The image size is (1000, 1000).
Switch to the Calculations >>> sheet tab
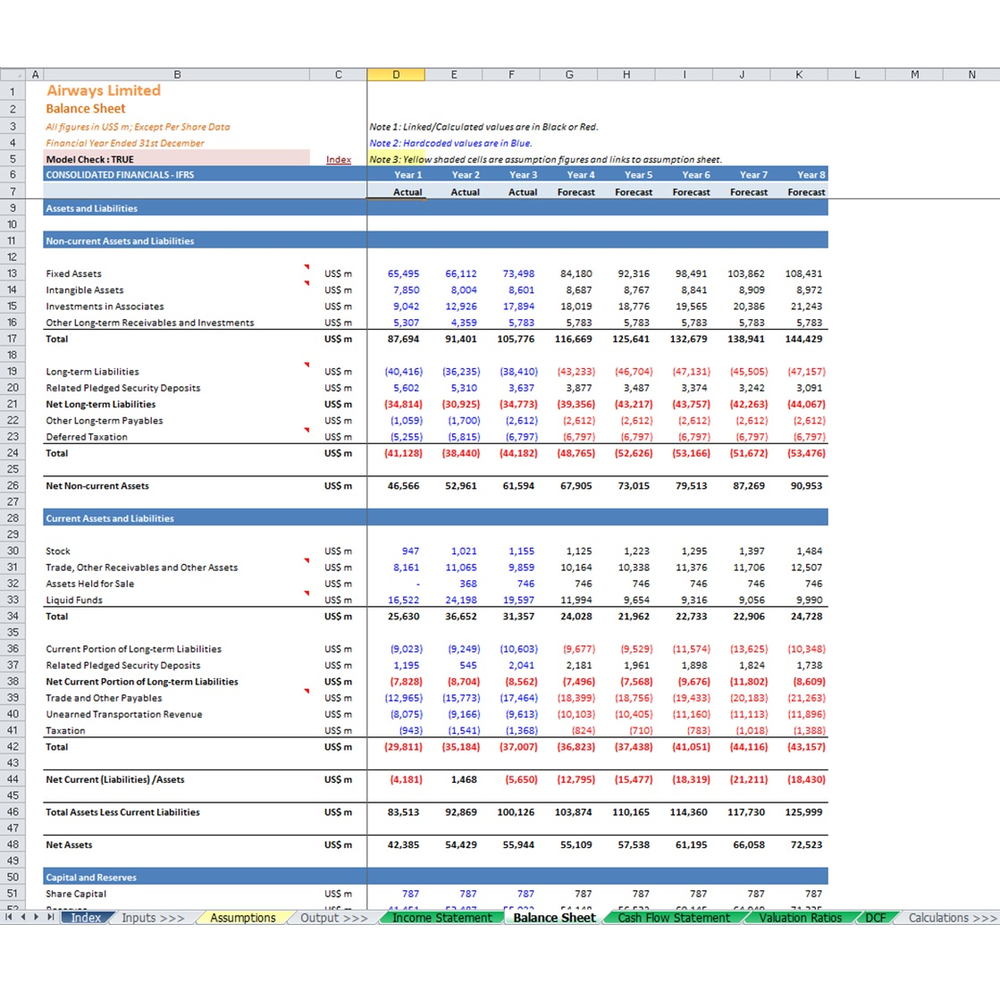pos(952,918)
